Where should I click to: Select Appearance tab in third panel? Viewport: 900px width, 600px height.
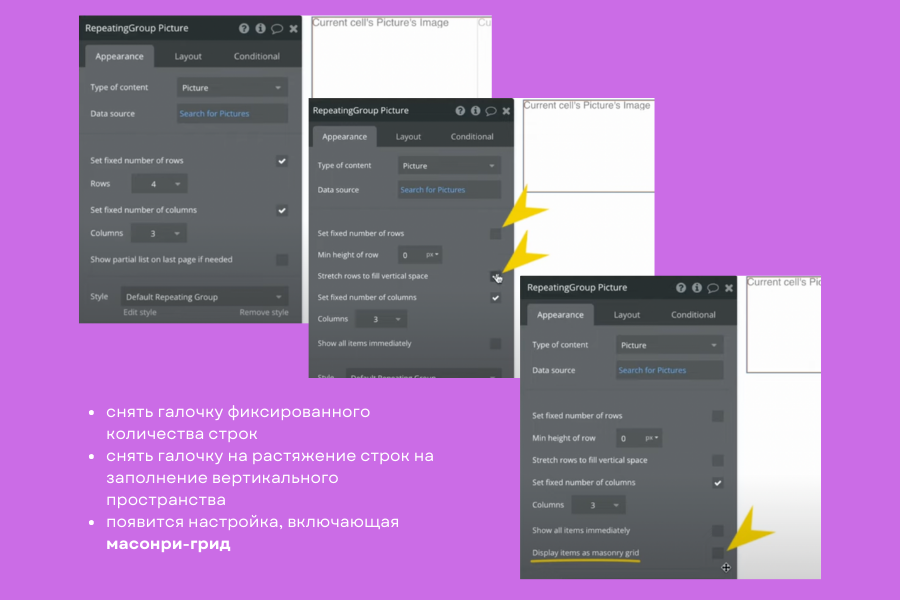pyautogui.click(x=560, y=315)
